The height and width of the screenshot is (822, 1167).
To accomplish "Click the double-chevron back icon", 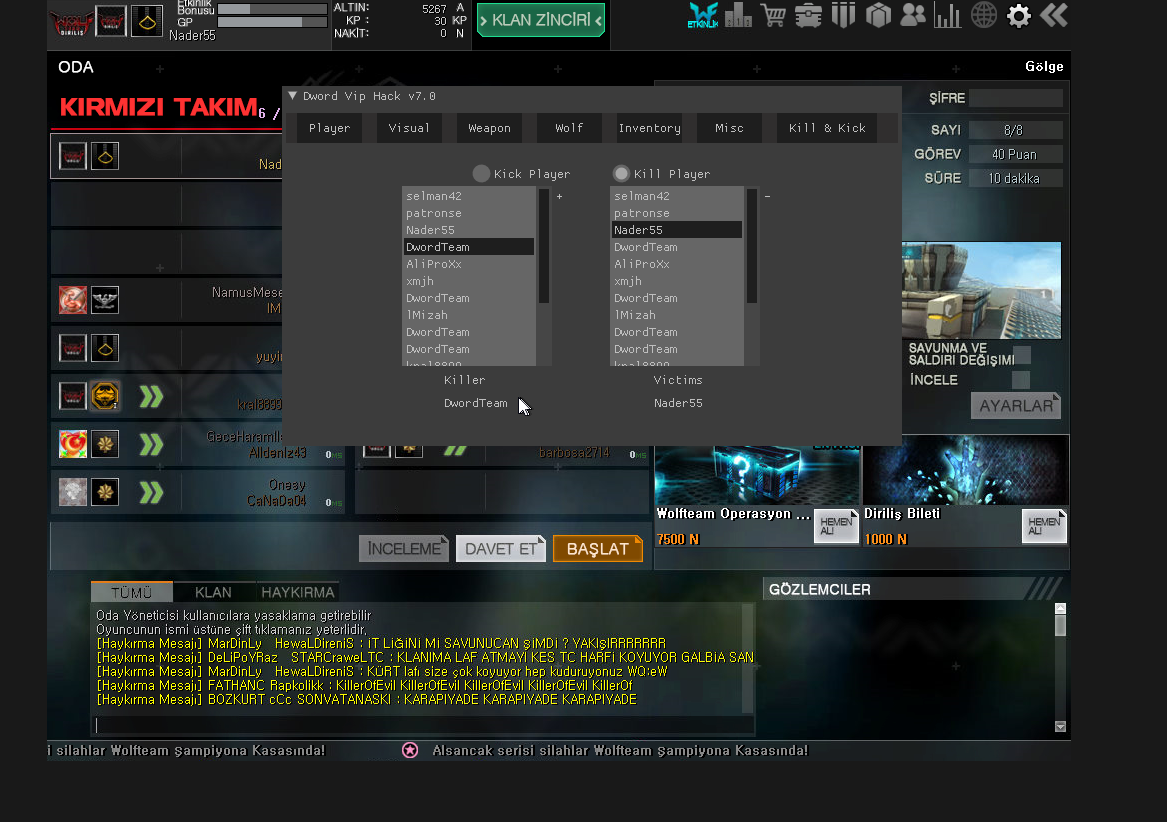I will point(1053,16).
